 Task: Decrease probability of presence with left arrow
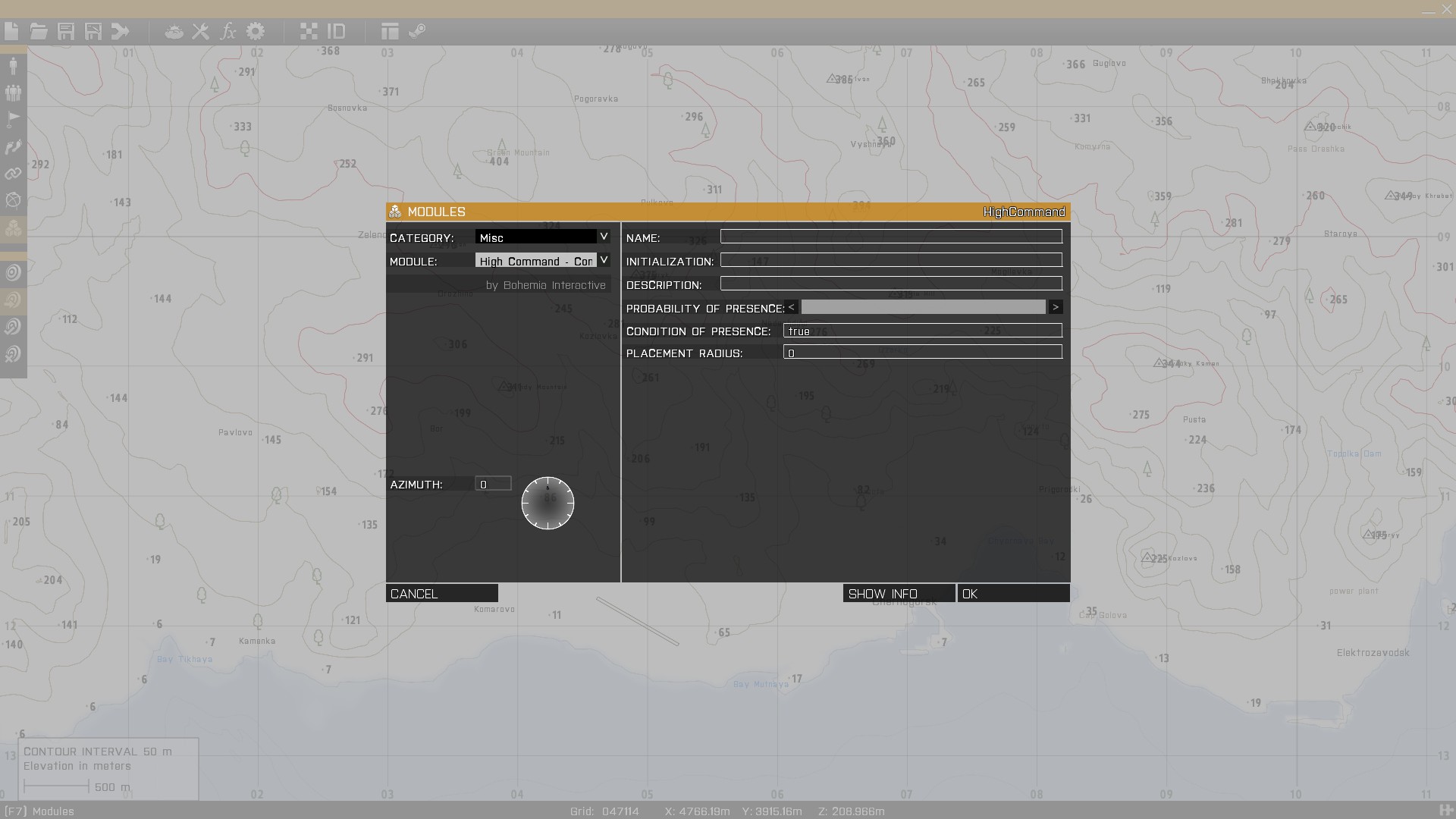(x=791, y=307)
